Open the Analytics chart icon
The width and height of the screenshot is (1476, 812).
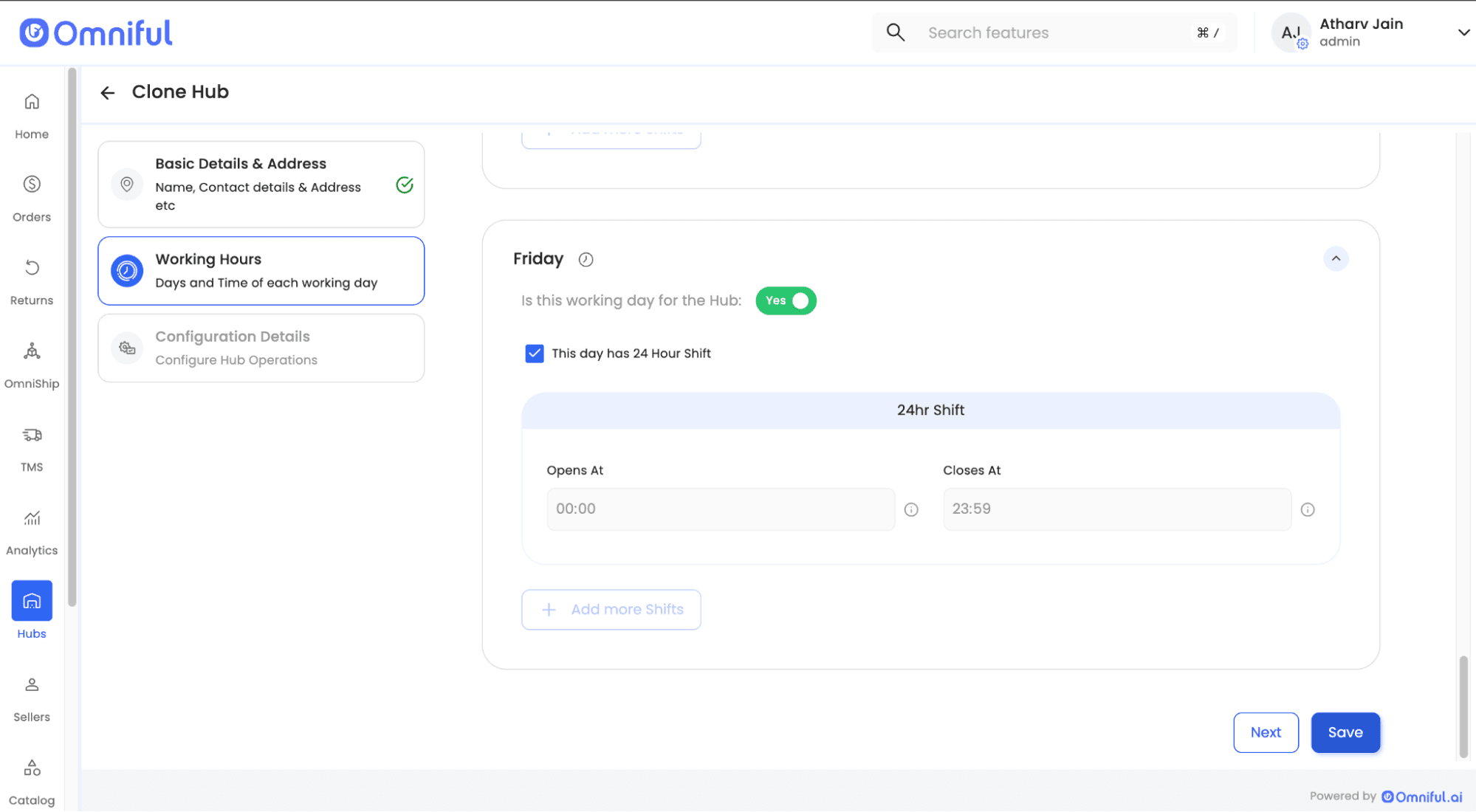(32, 518)
